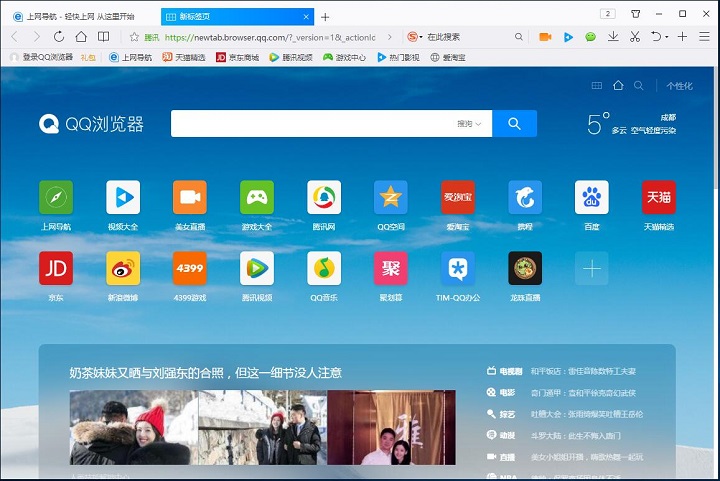Click the blue magnifier search button
720x481 pixels.
coord(514,123)
